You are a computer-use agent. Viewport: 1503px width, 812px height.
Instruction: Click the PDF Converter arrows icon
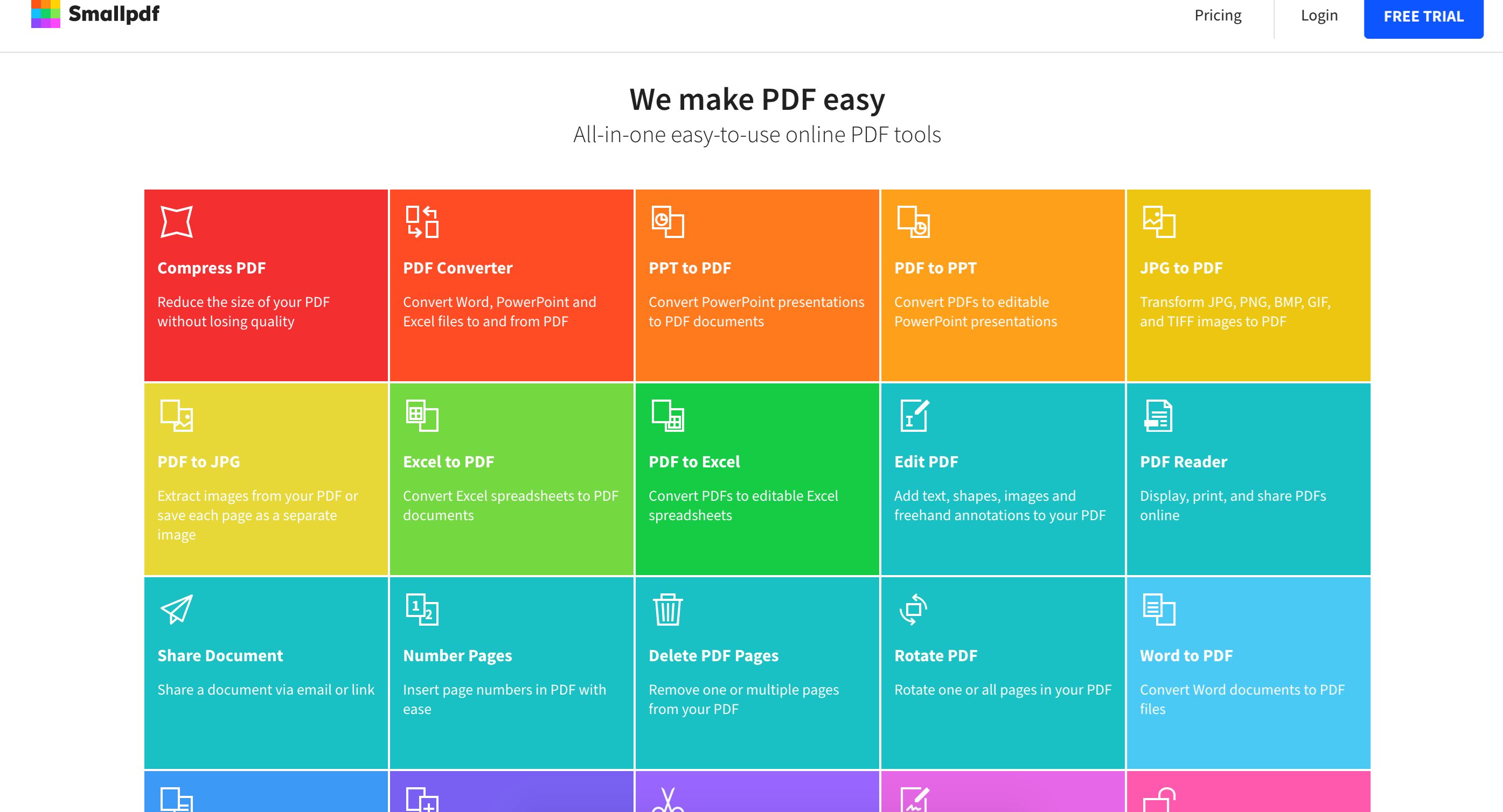(422, 222)
